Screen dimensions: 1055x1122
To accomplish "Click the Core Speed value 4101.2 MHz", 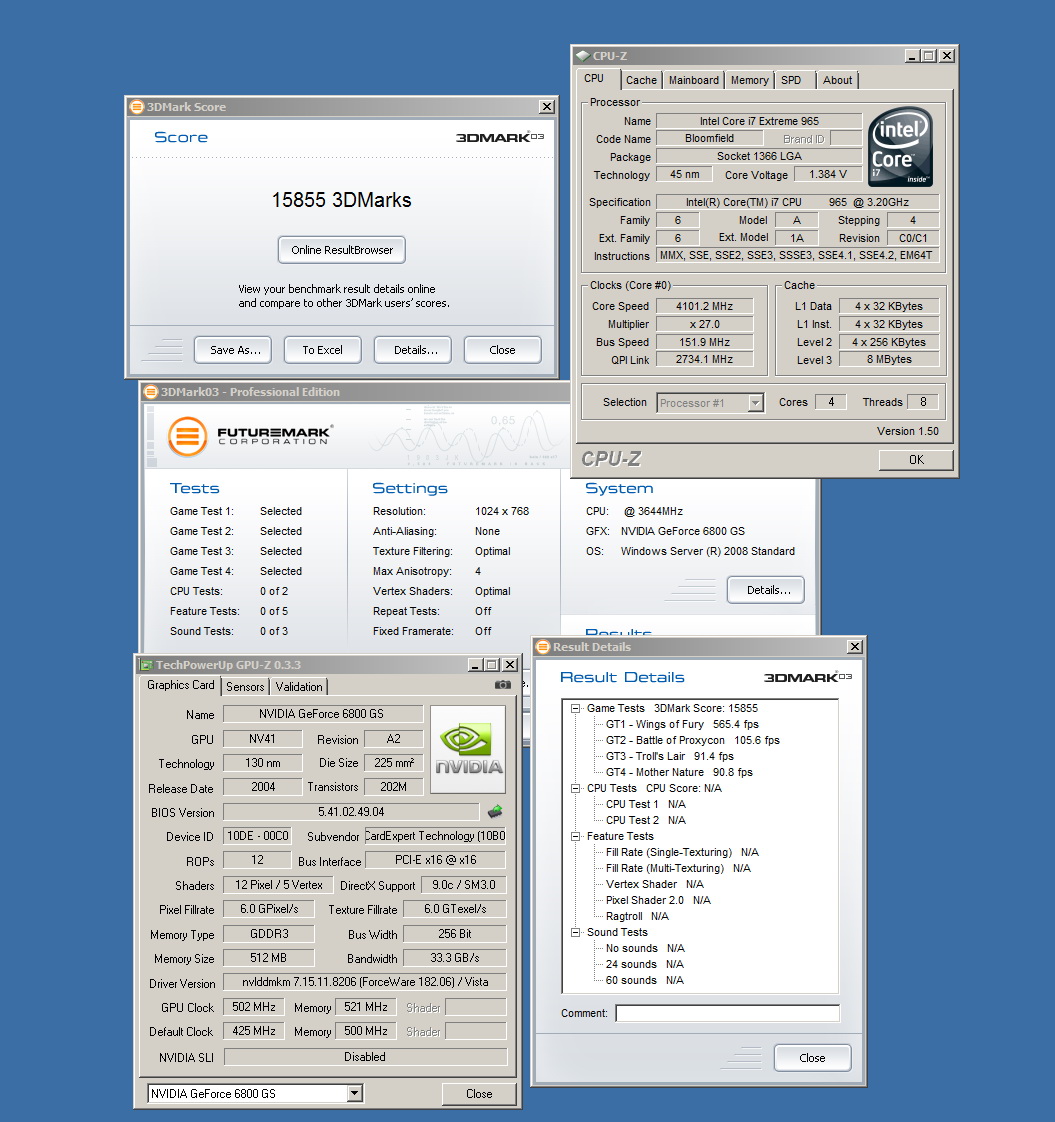I will [x=705, y=306].
